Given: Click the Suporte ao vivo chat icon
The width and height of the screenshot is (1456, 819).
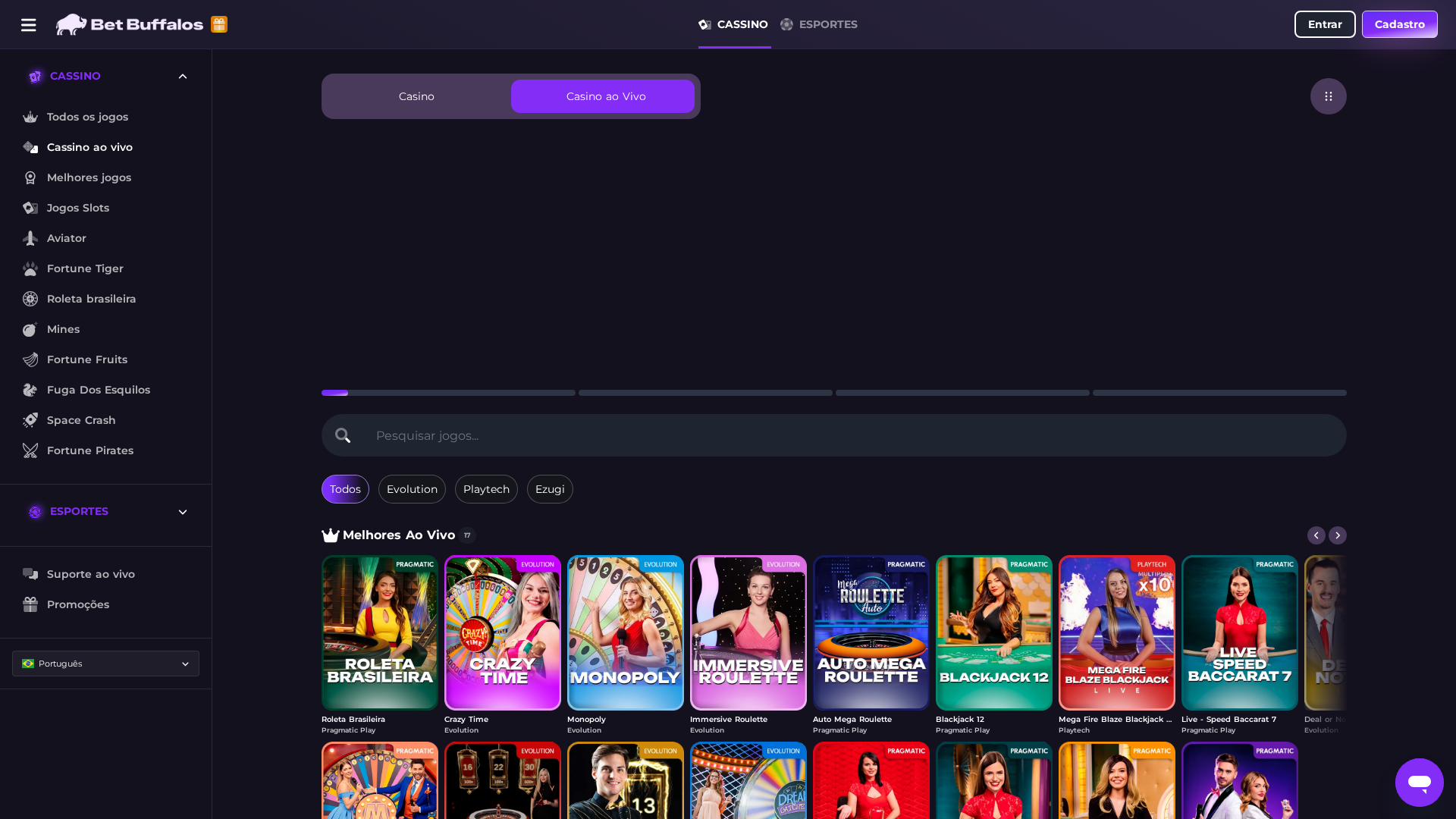Looking at the screenshot, I should point(30,574).
